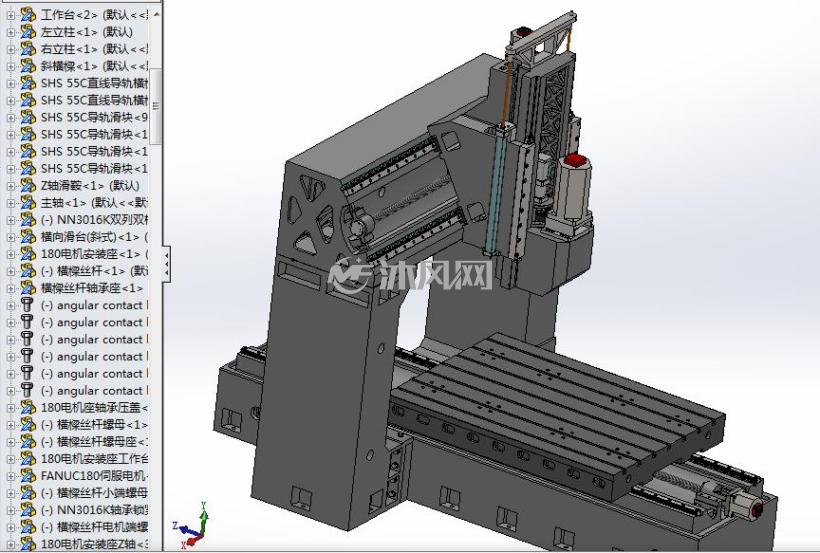Collapse the feature tree panel via its handle
Screen dimensions: 820x553
click(166, 264)
